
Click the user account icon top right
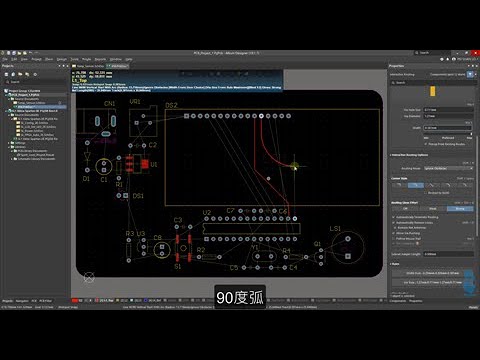click(454, 59)
